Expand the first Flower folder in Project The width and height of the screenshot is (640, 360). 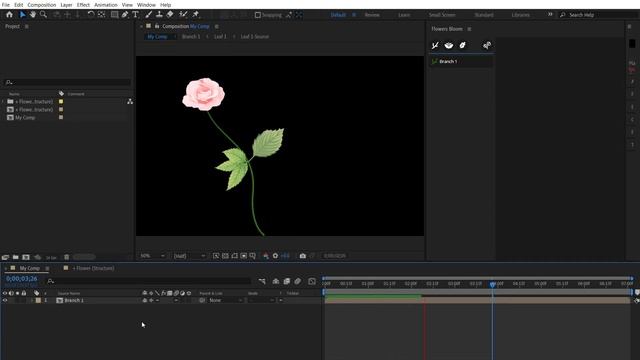click(x=3, y=101)
